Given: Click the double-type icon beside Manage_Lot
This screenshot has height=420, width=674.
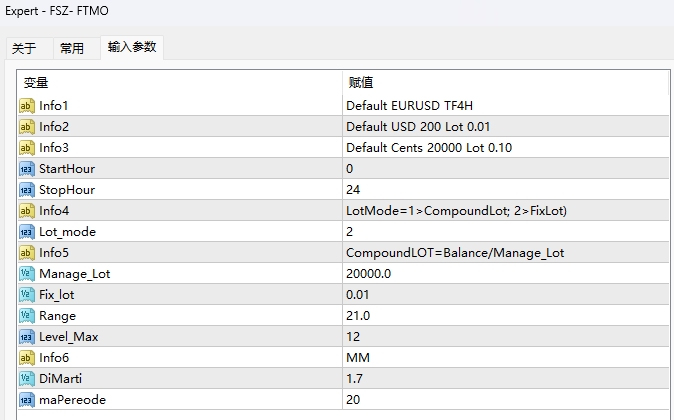Looking at the screenshot, I should pyautogui.click(x=27, y=273).
